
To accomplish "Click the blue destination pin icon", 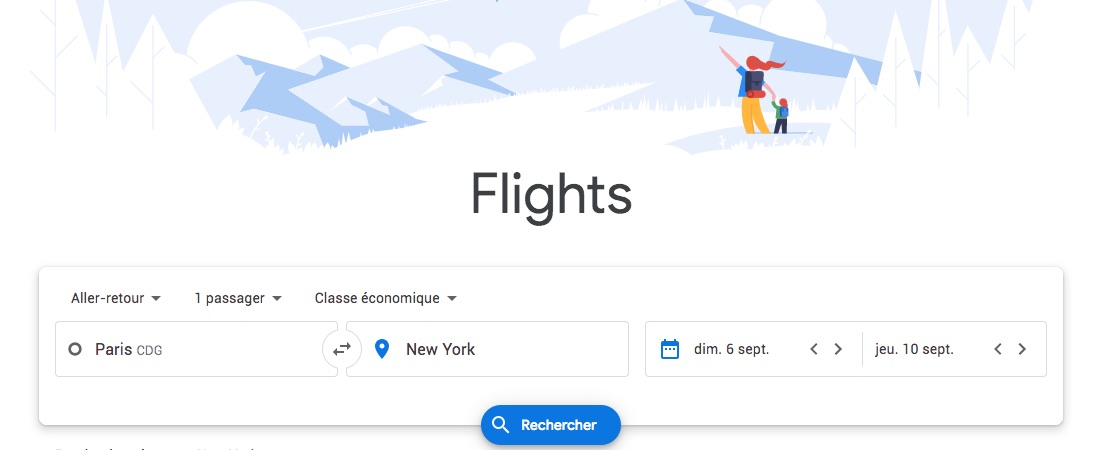I will 382,349.
